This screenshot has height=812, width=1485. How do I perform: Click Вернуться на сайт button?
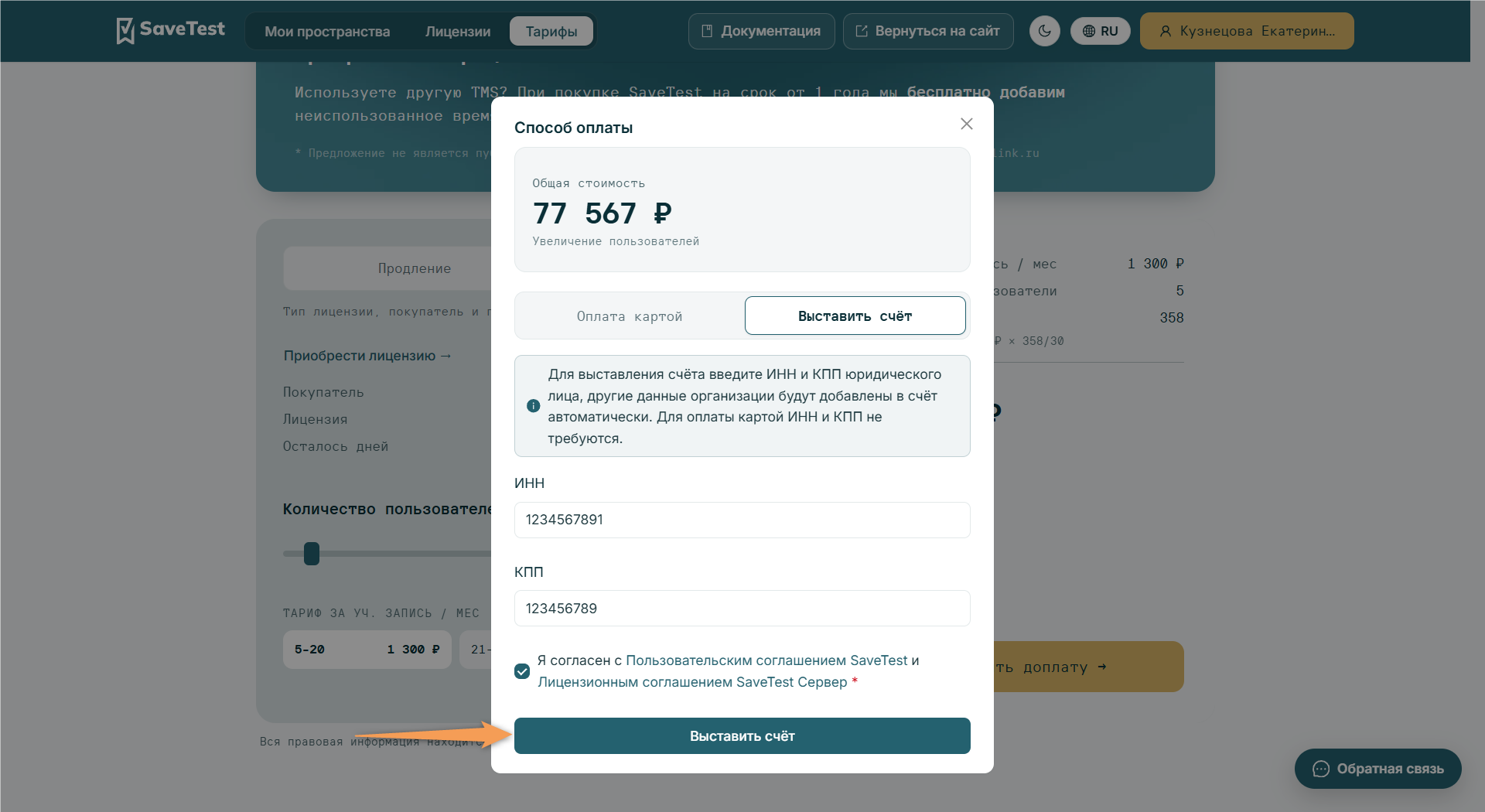928,31
